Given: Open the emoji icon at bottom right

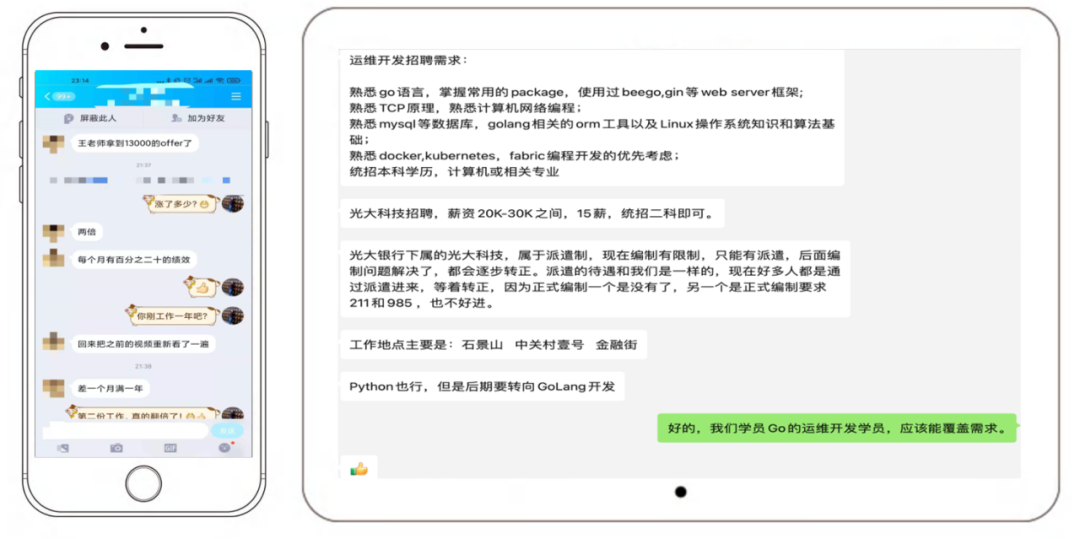Looking at the screenshot, I should point(224,448).
